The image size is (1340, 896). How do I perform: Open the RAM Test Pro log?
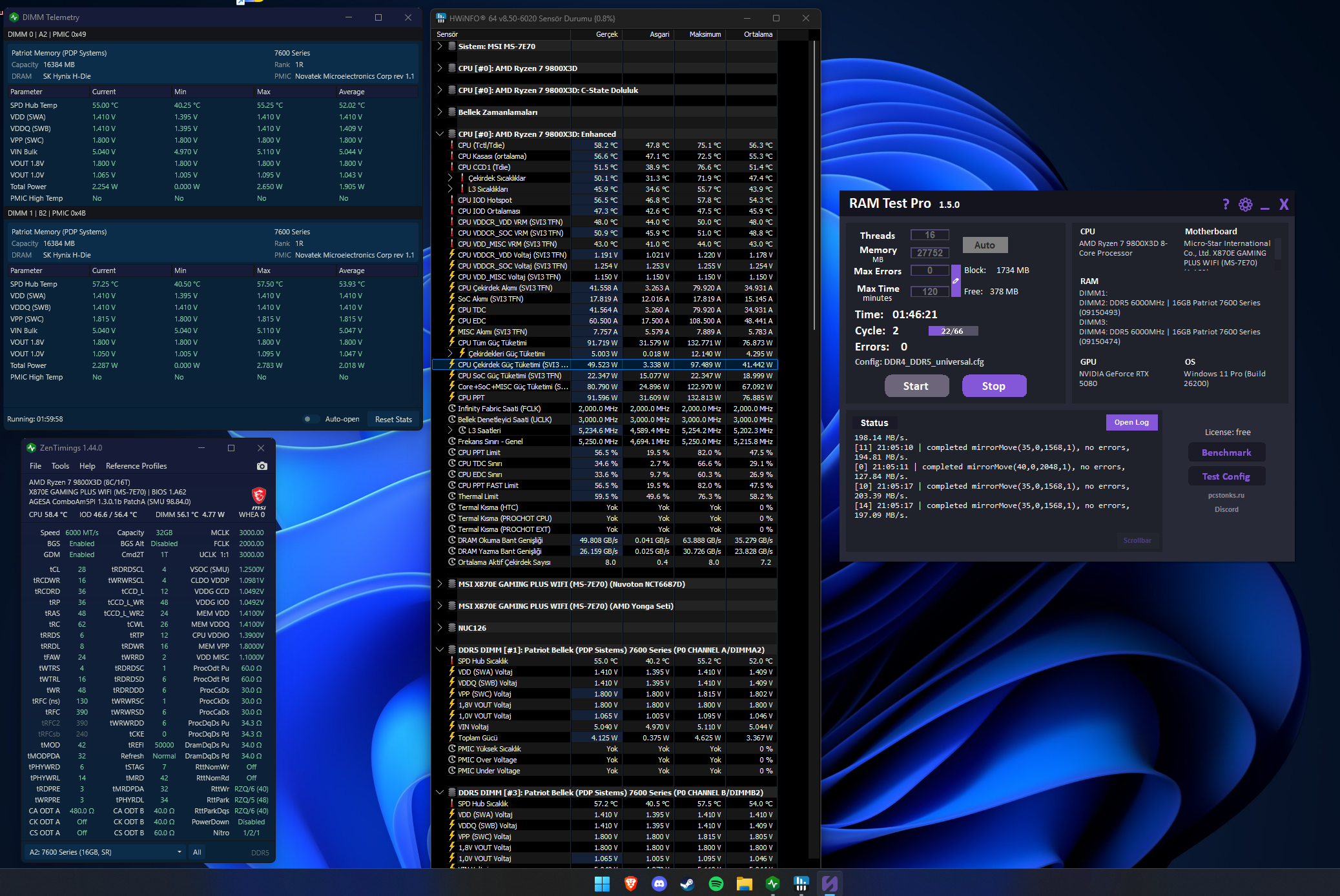point(1131,422)
